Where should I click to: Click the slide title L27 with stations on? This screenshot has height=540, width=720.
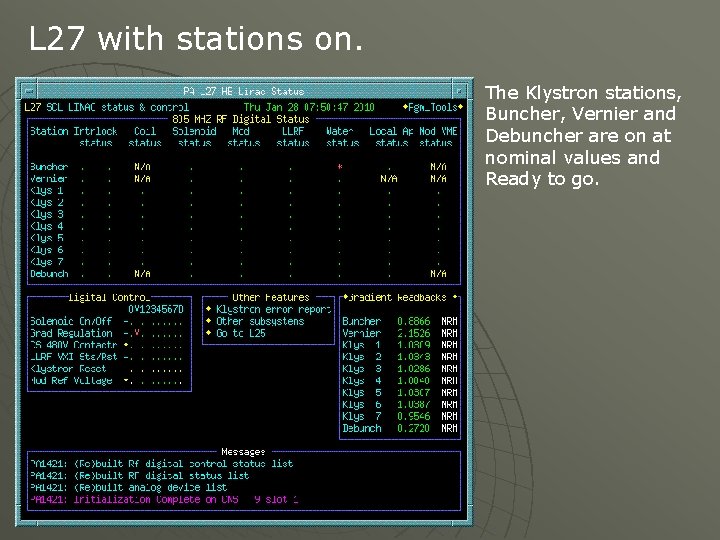click(x=196, y=39)
